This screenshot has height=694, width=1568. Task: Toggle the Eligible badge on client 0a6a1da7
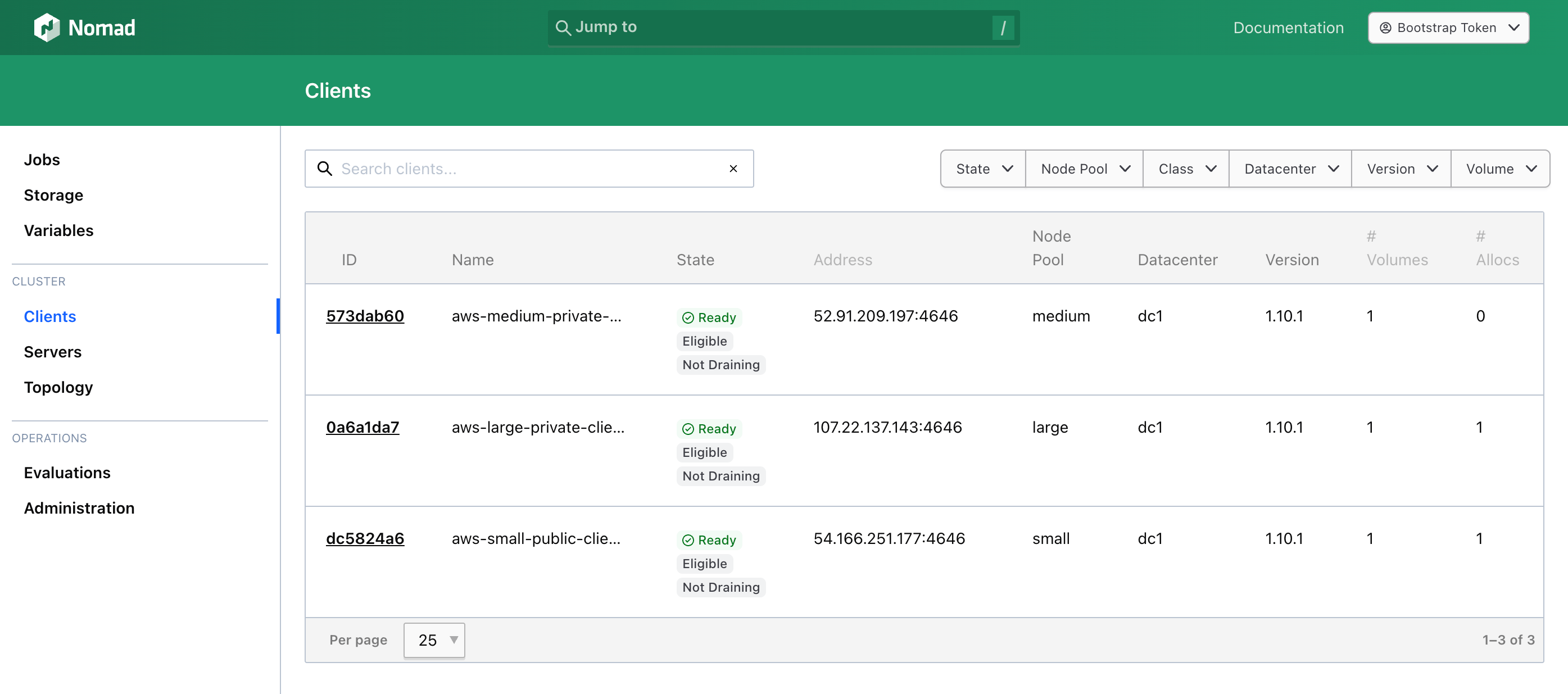(704, 452)
